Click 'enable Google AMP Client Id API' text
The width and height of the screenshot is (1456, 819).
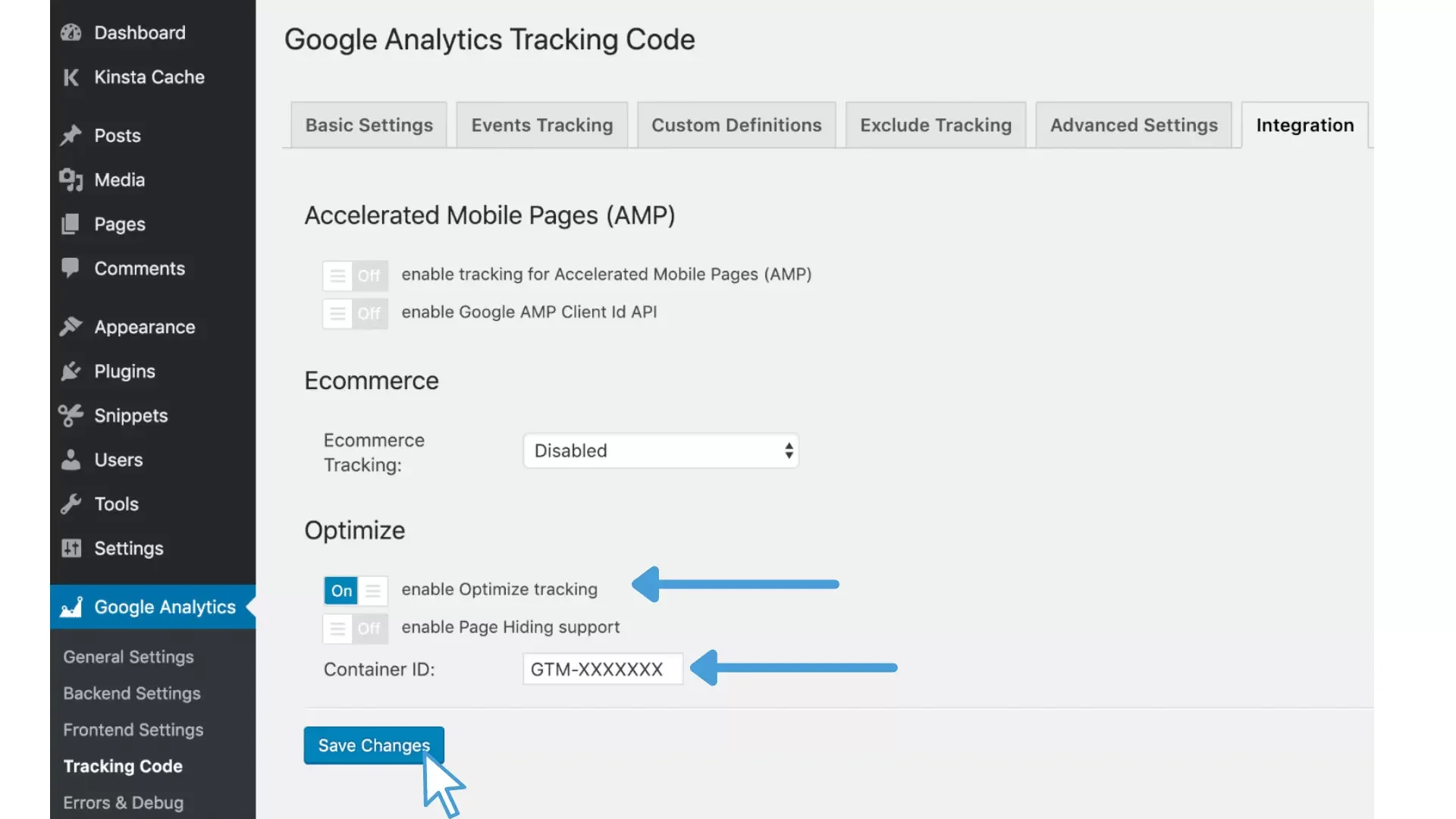point(529,312)
